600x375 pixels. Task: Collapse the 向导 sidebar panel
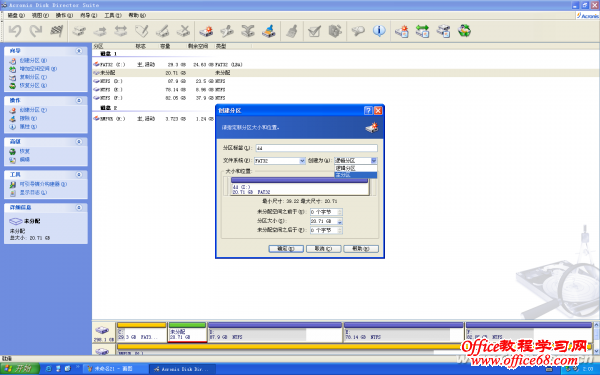tap(79, 51)
